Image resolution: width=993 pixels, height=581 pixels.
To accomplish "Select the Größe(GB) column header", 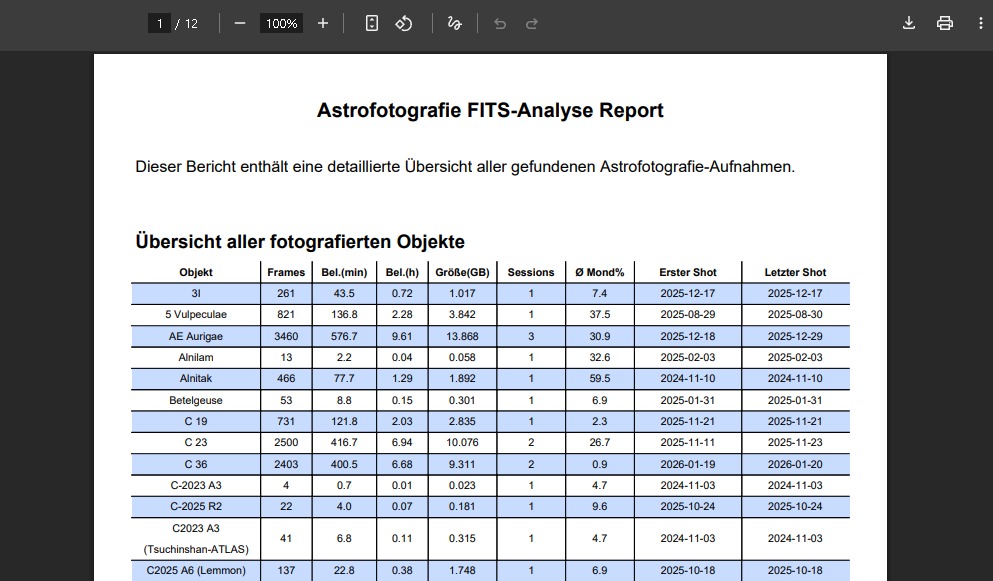I will pos(462,272).
